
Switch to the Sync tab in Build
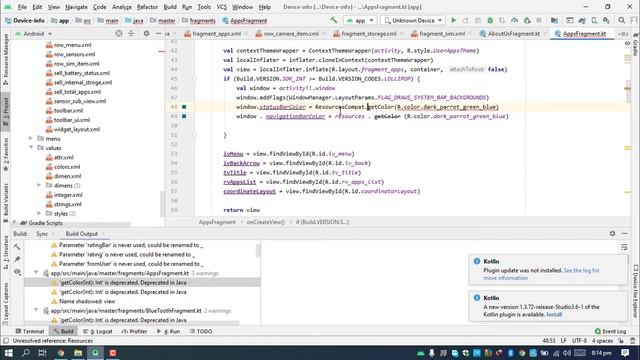pos(42,234)
